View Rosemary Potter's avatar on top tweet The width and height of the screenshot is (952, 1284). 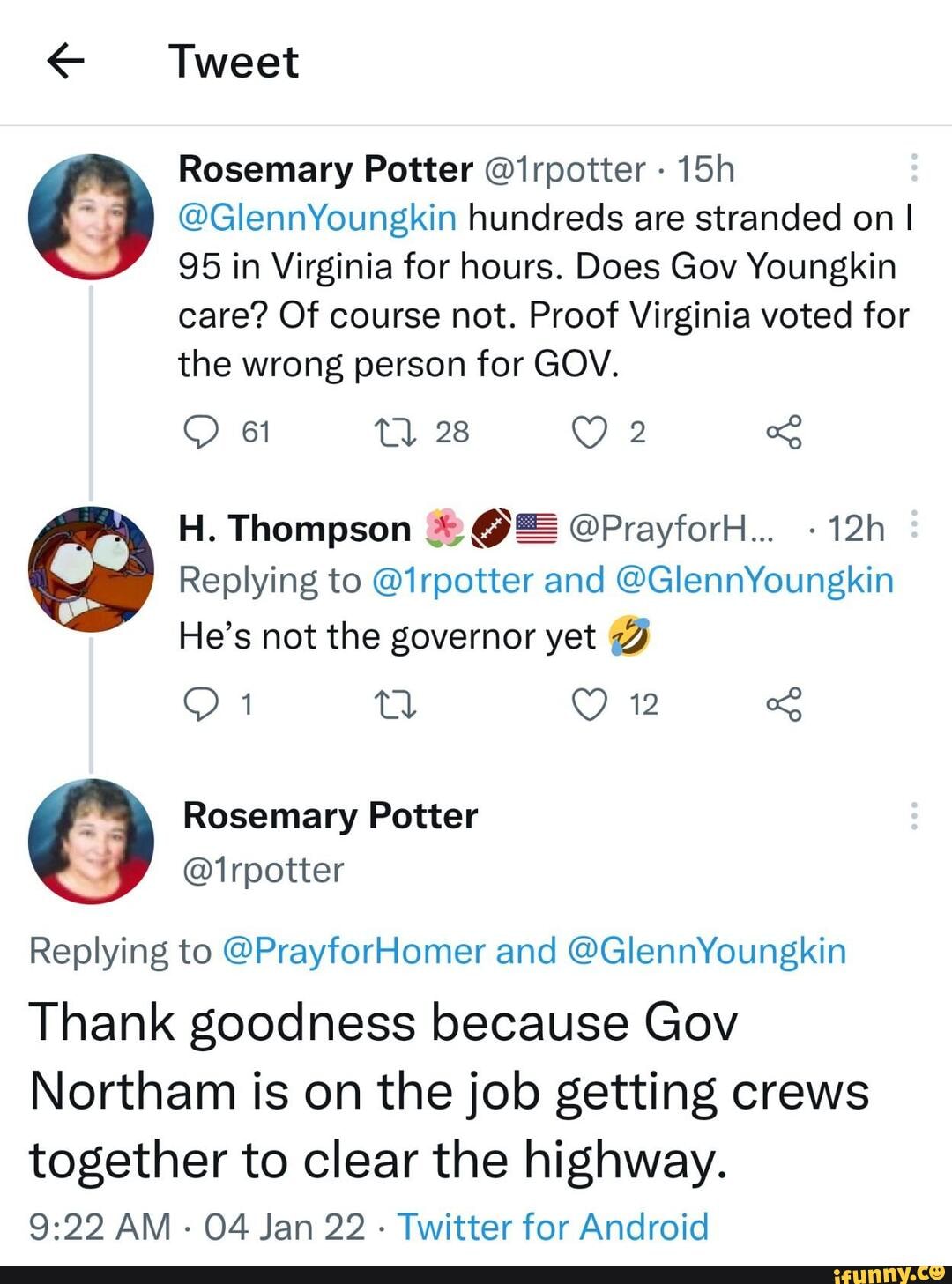click(91, 217)
